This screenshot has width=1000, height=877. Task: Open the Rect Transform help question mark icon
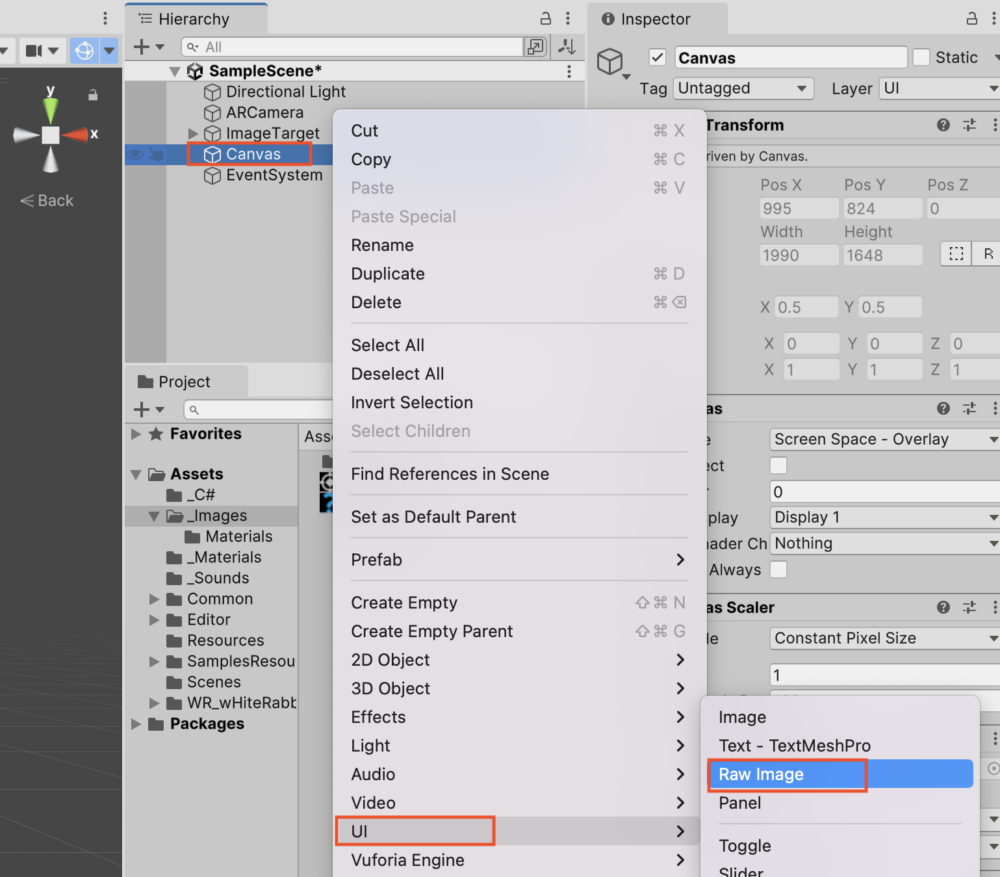[x=942, y=125]
